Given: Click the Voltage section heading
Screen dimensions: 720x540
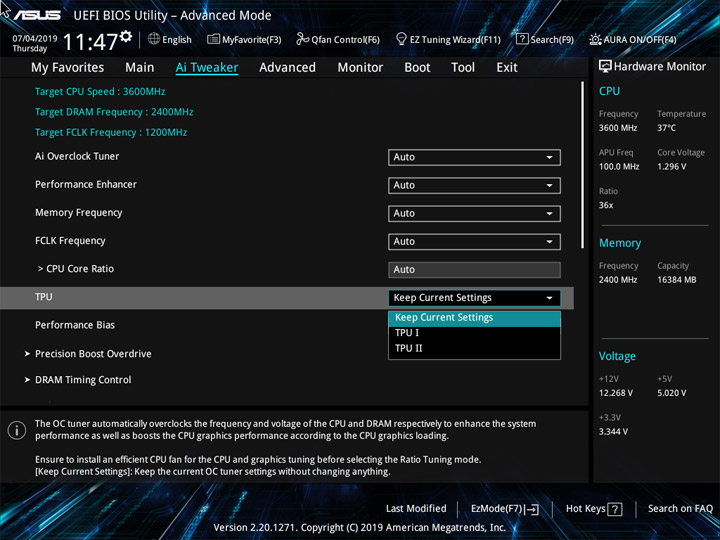Looking at the screenshot, I should pyautogui.click(x=617, y=356).
